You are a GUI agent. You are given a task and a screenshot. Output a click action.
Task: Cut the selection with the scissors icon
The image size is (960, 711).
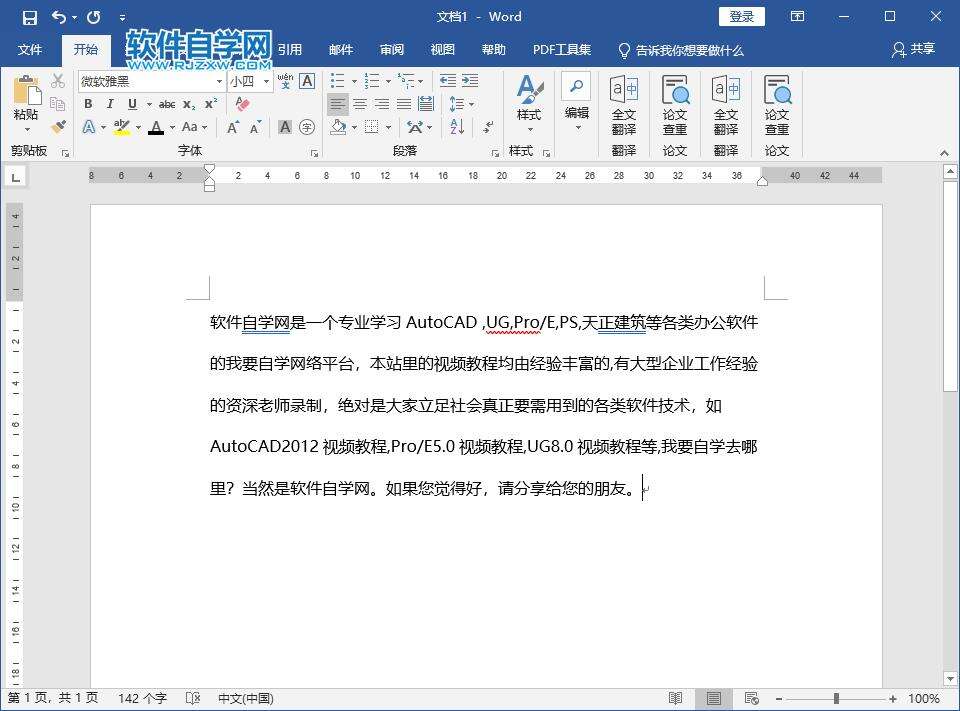(58, 81)
